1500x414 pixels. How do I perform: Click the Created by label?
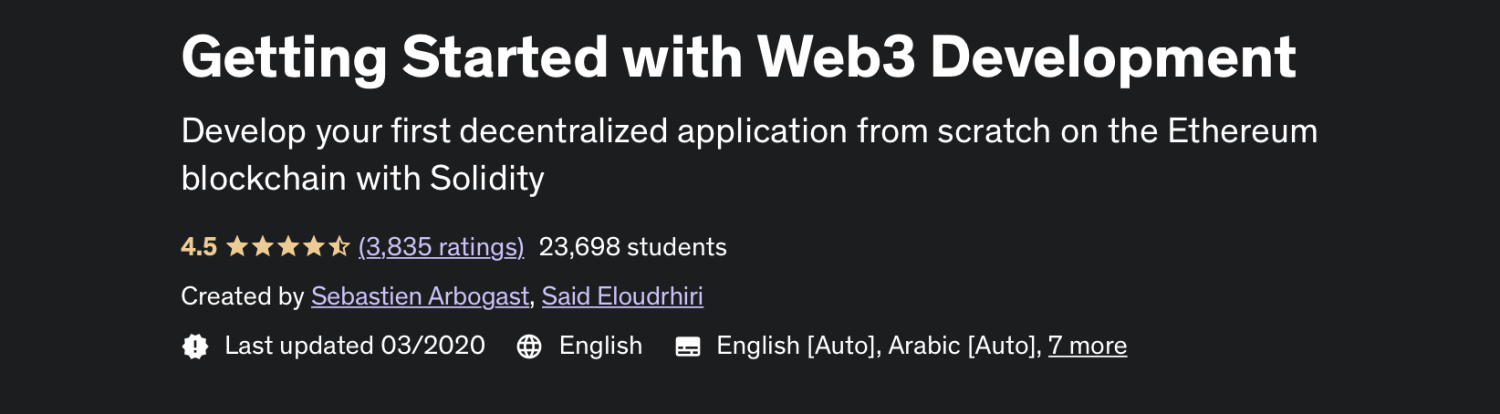(x=242, y=296)
